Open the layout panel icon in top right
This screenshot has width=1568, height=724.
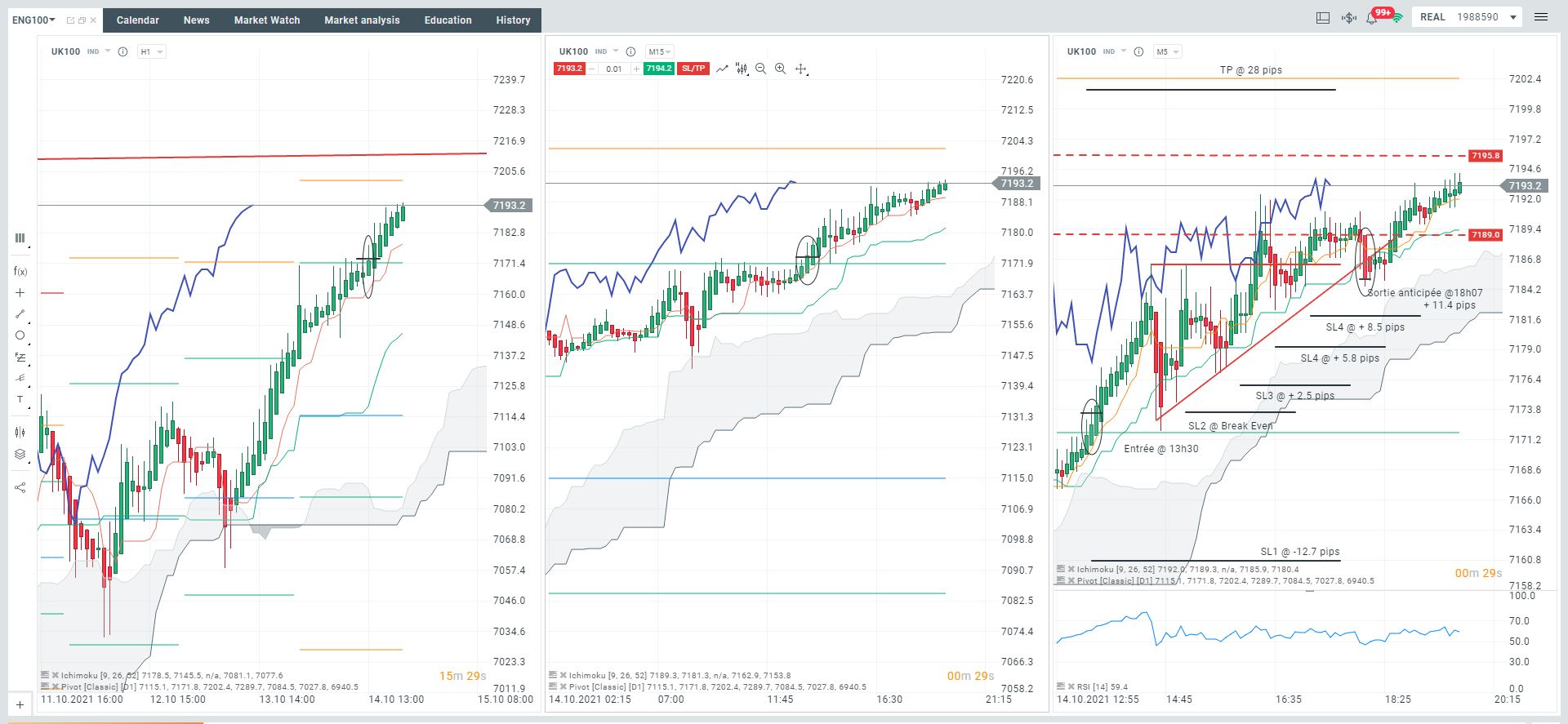1323,17
